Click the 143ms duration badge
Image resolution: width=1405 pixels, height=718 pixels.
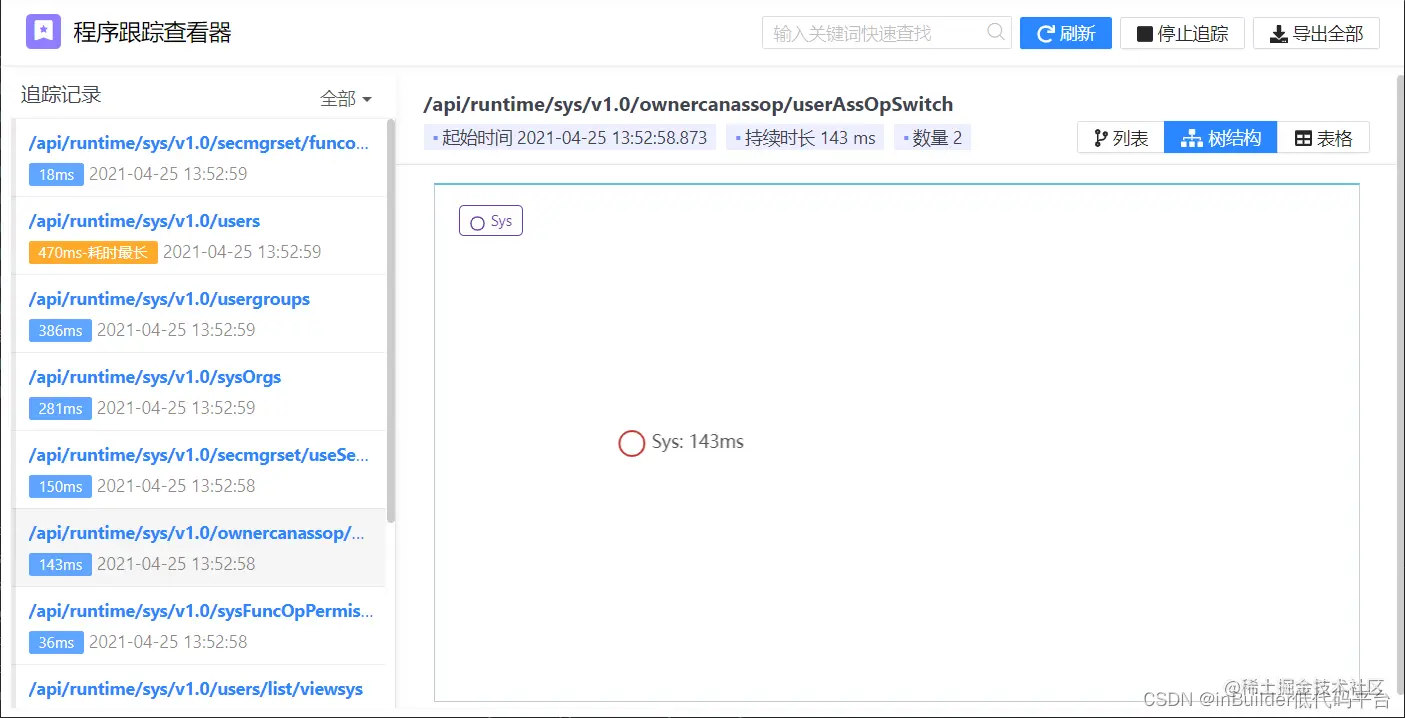[x=60, y=564]
